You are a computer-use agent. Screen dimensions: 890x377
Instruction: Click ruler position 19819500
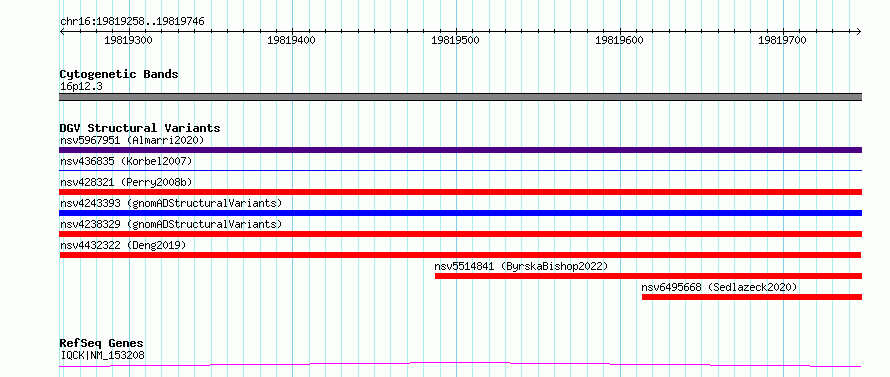[x=455, y=40]
